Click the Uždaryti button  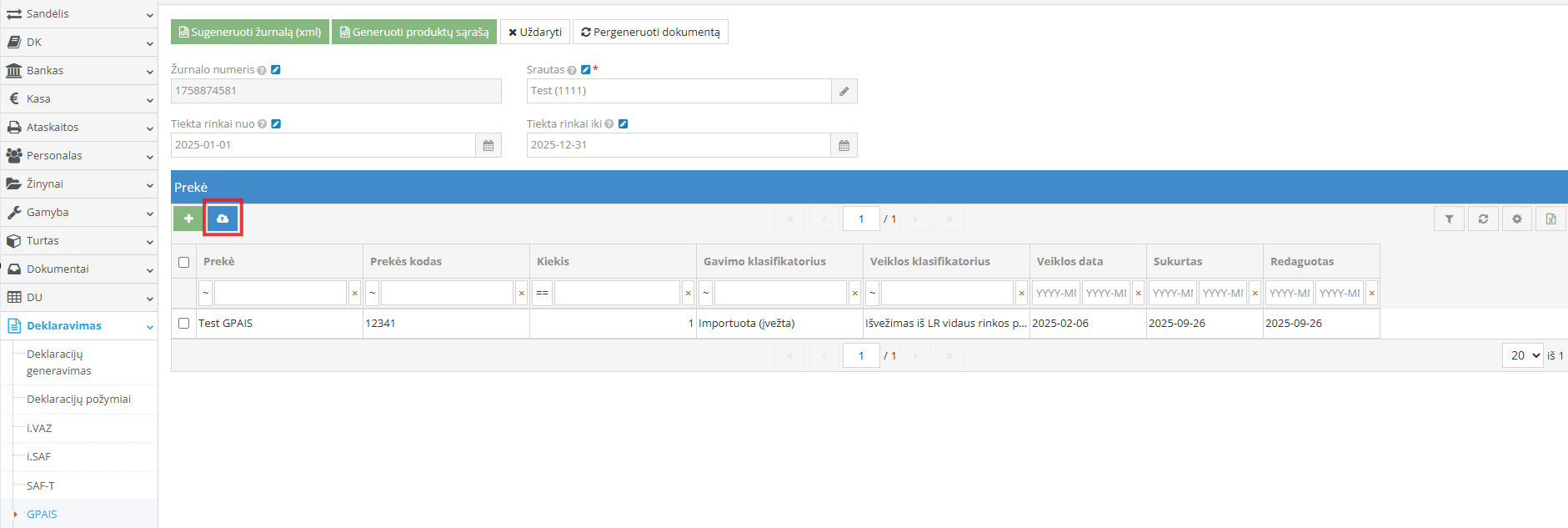[x=535, y=32]
